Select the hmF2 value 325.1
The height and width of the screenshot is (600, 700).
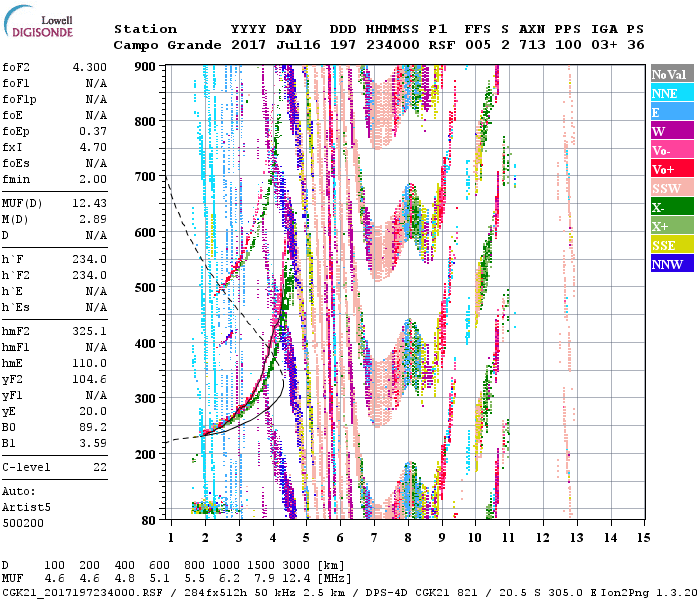click(89, 330)
